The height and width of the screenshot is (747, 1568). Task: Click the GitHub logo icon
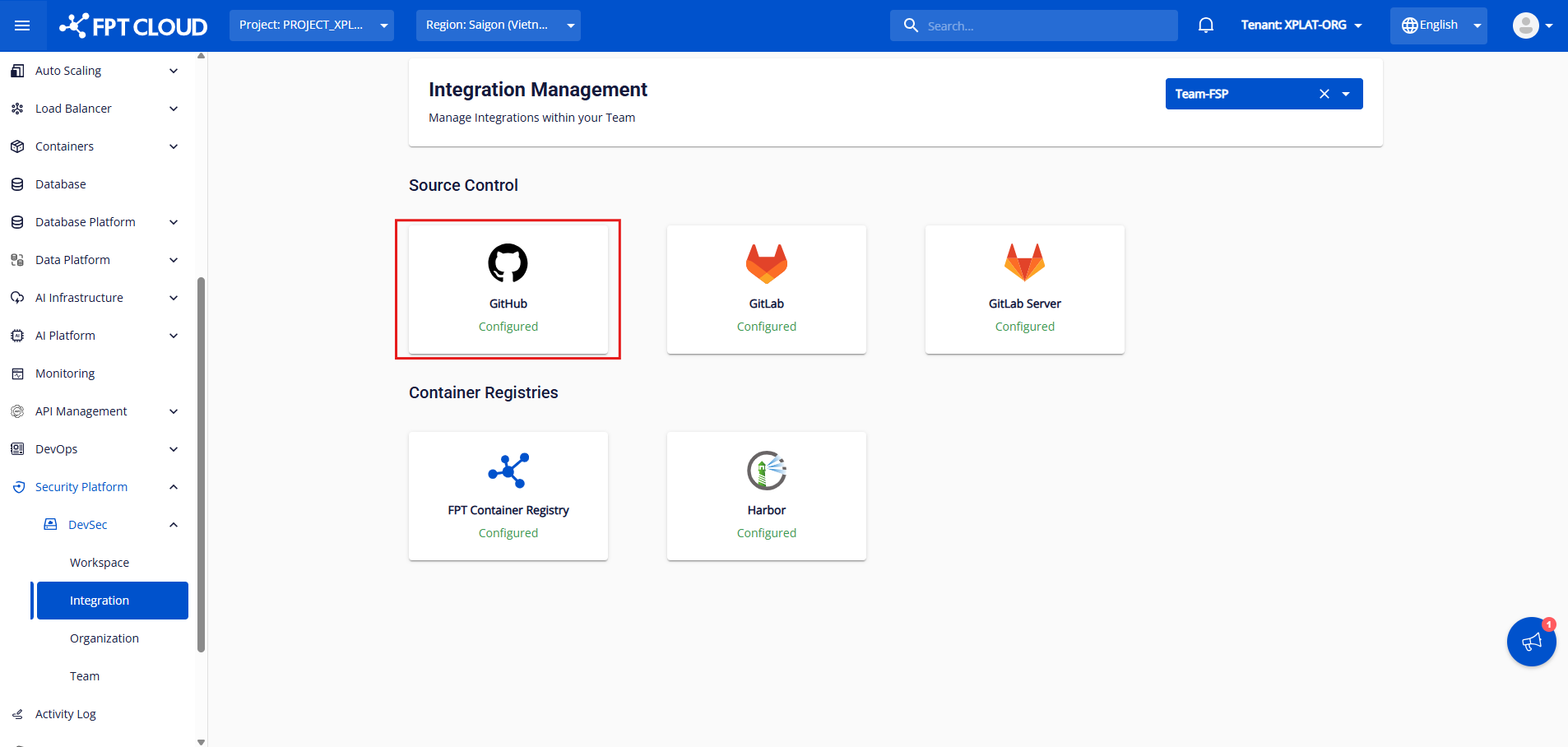508,263
